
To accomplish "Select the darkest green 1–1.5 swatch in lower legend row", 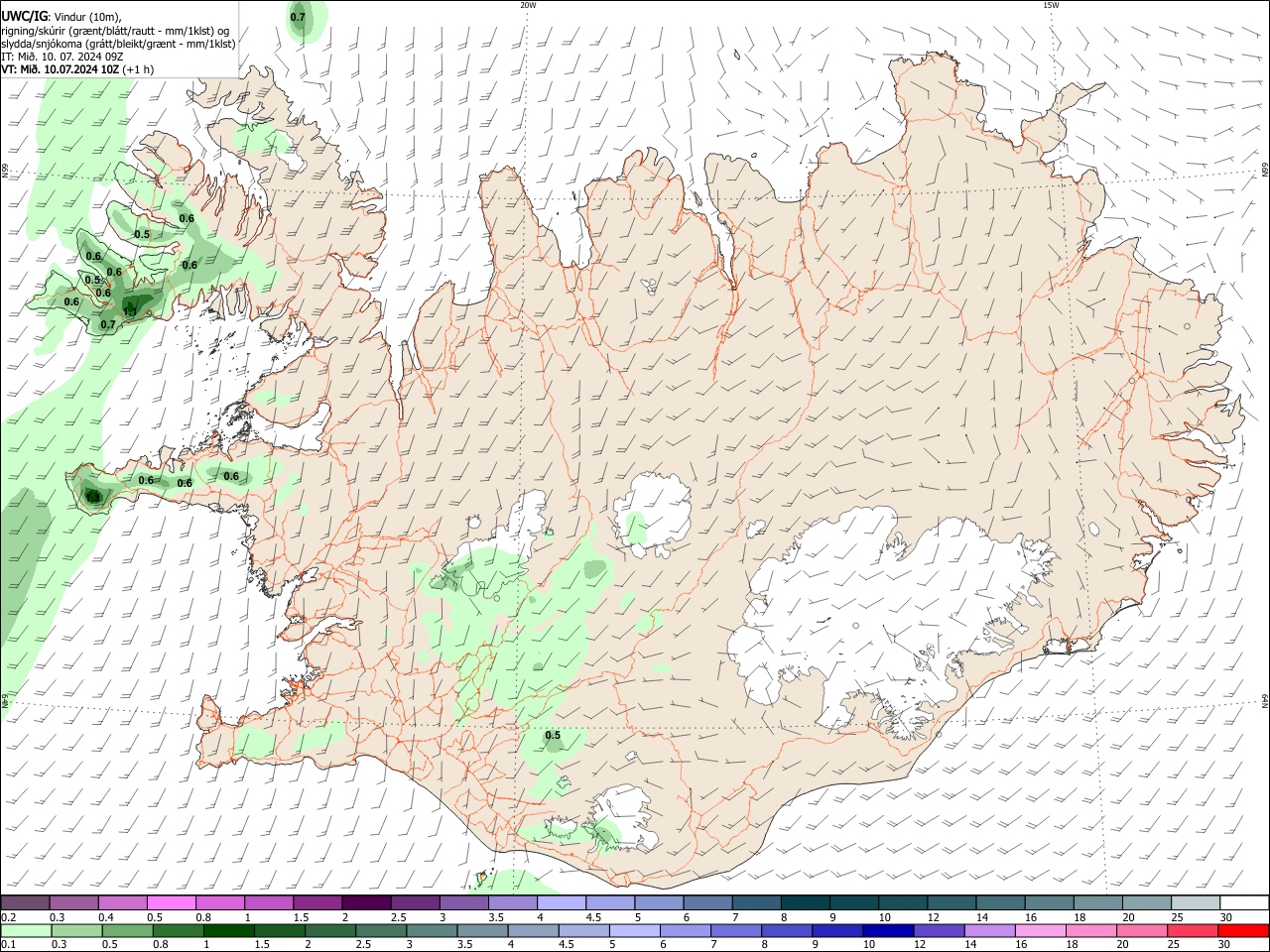I will tap(229, 930).
